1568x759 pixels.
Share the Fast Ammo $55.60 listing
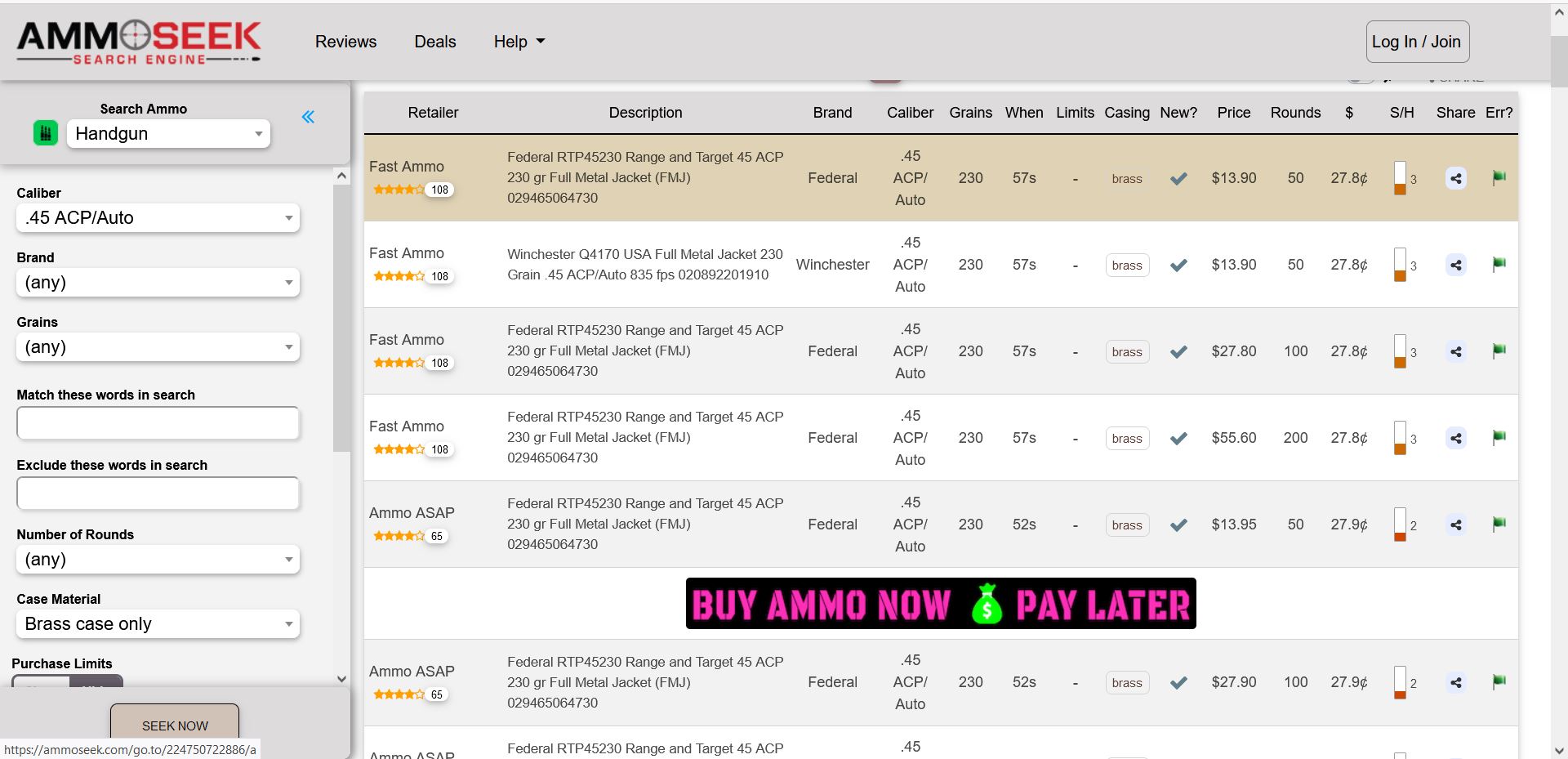coord(1456,438)
